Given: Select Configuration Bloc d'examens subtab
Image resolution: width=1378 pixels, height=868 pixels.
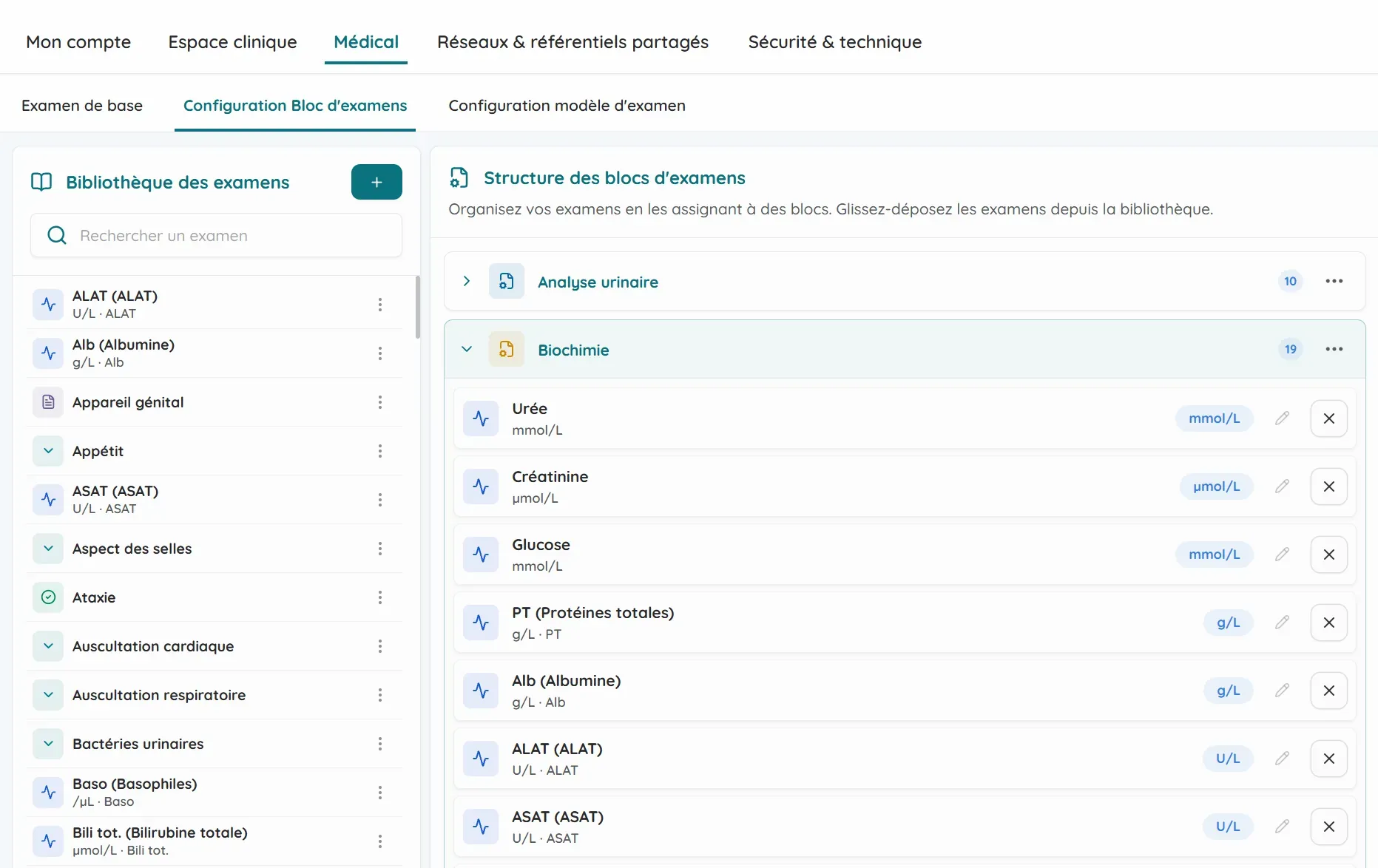Looking at the screenshot, I should (x=295, y=106).
